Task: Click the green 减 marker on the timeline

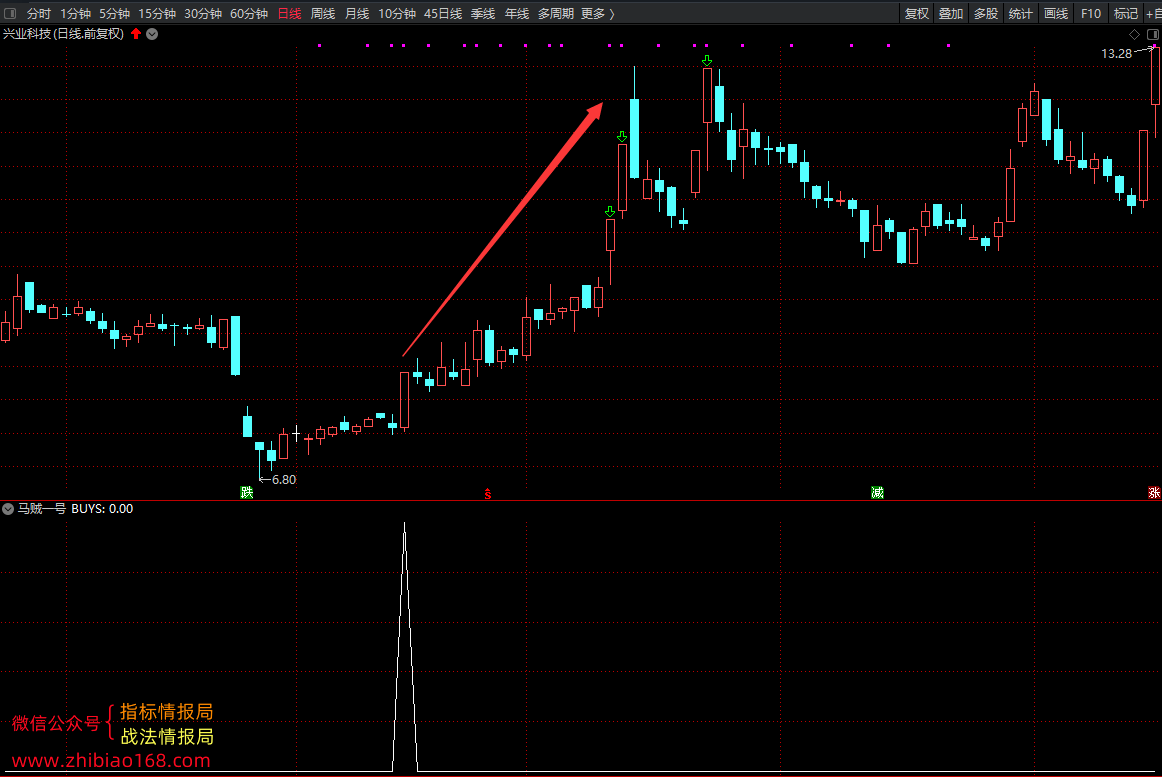Action: point(877,492)
